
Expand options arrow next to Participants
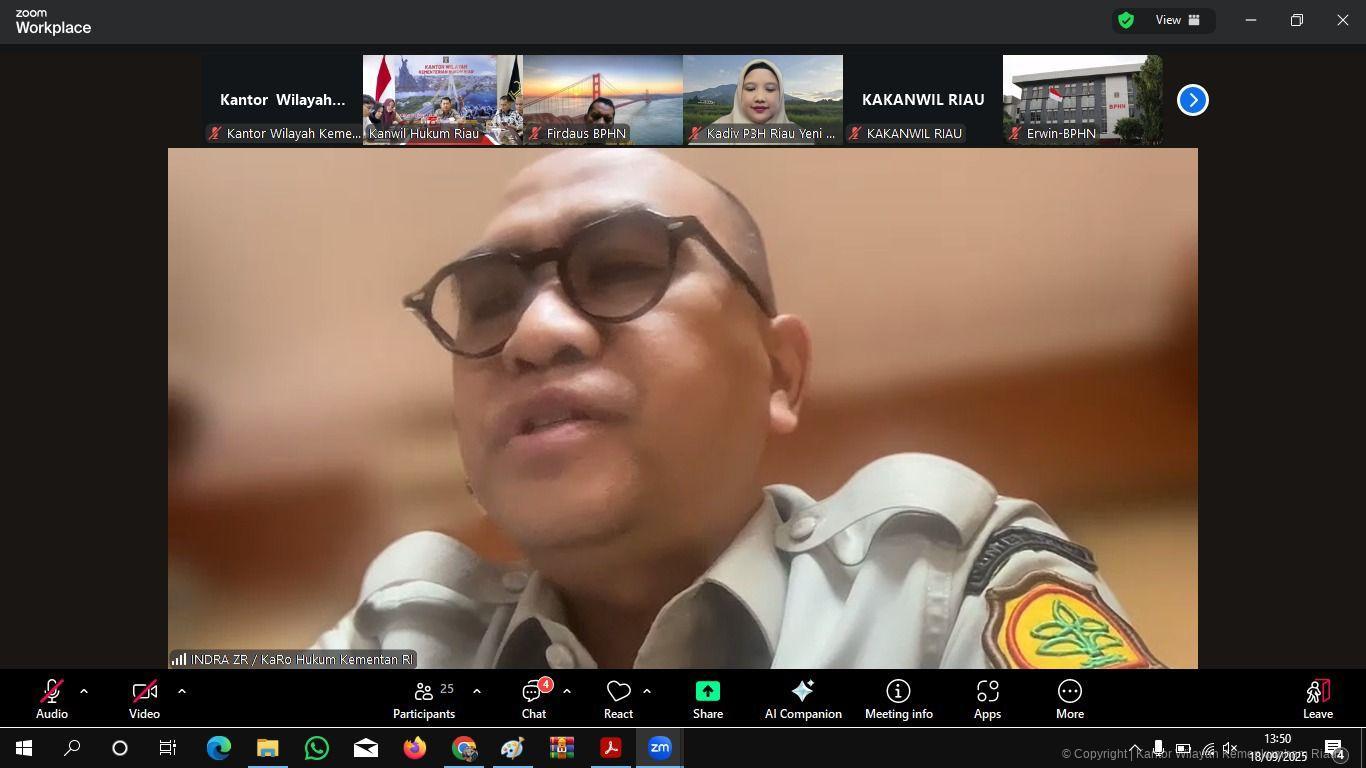click(477, 691)
